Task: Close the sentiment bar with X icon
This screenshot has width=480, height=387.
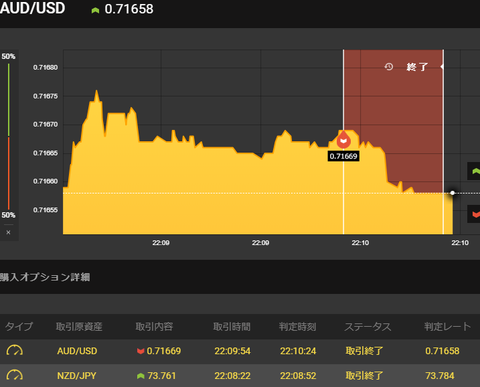Action: 8,232
